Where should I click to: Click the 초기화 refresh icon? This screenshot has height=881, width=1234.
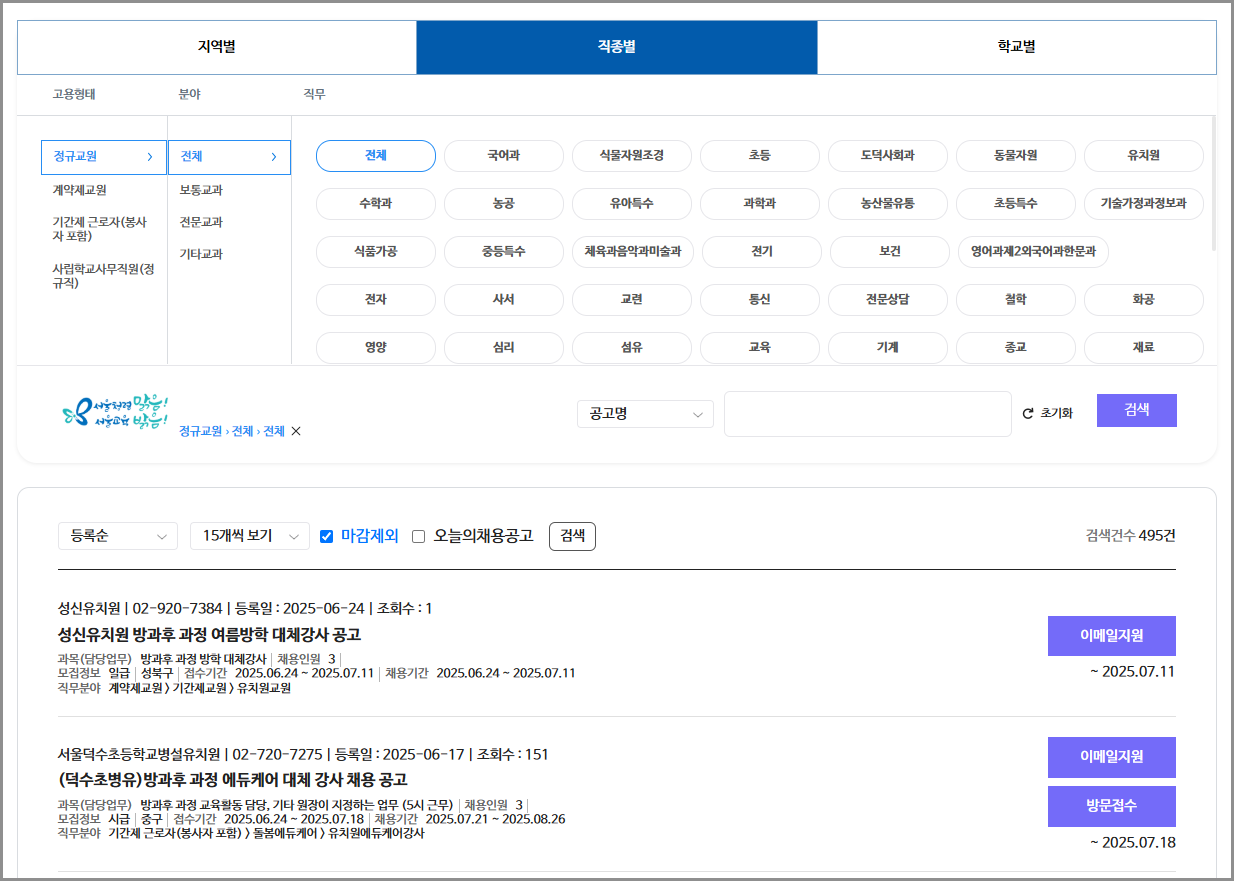(x=1029, y=410)
